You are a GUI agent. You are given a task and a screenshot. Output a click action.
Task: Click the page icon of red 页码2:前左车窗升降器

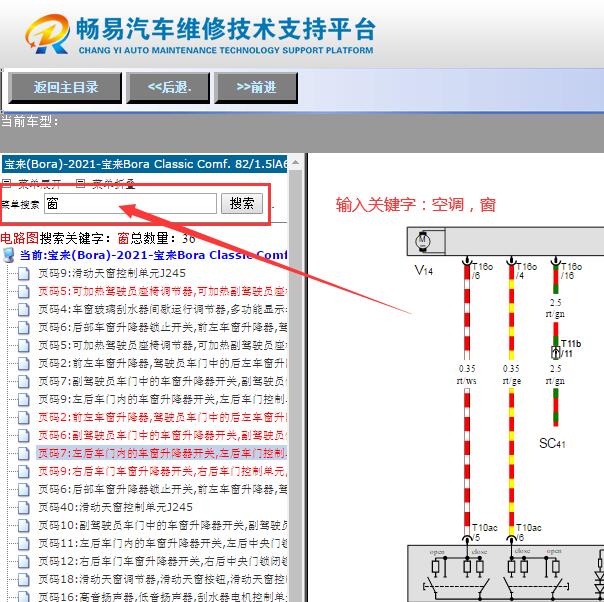point(23,418)
